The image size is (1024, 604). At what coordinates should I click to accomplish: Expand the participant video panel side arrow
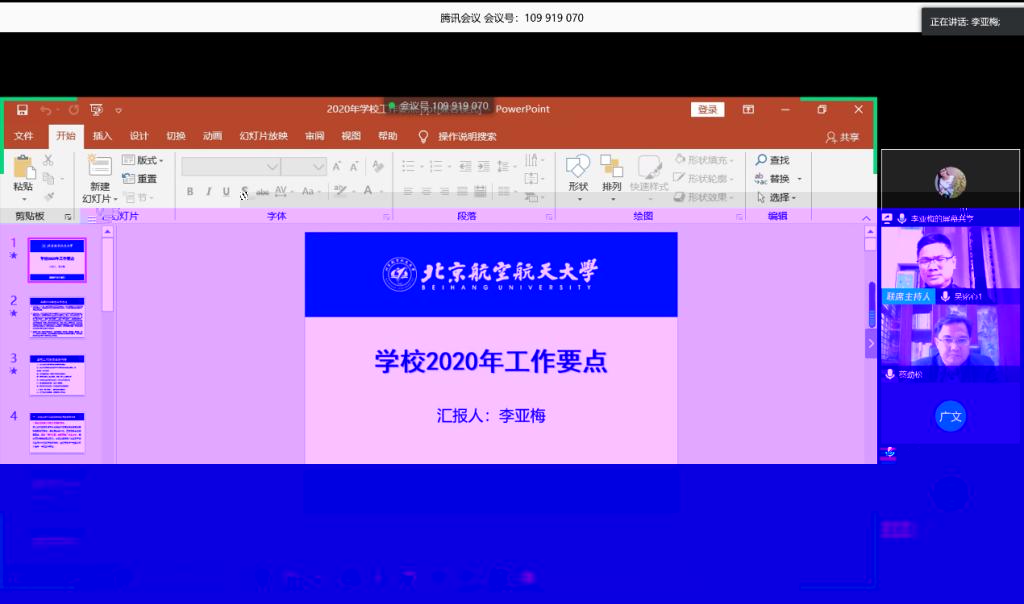pos(871,343)
